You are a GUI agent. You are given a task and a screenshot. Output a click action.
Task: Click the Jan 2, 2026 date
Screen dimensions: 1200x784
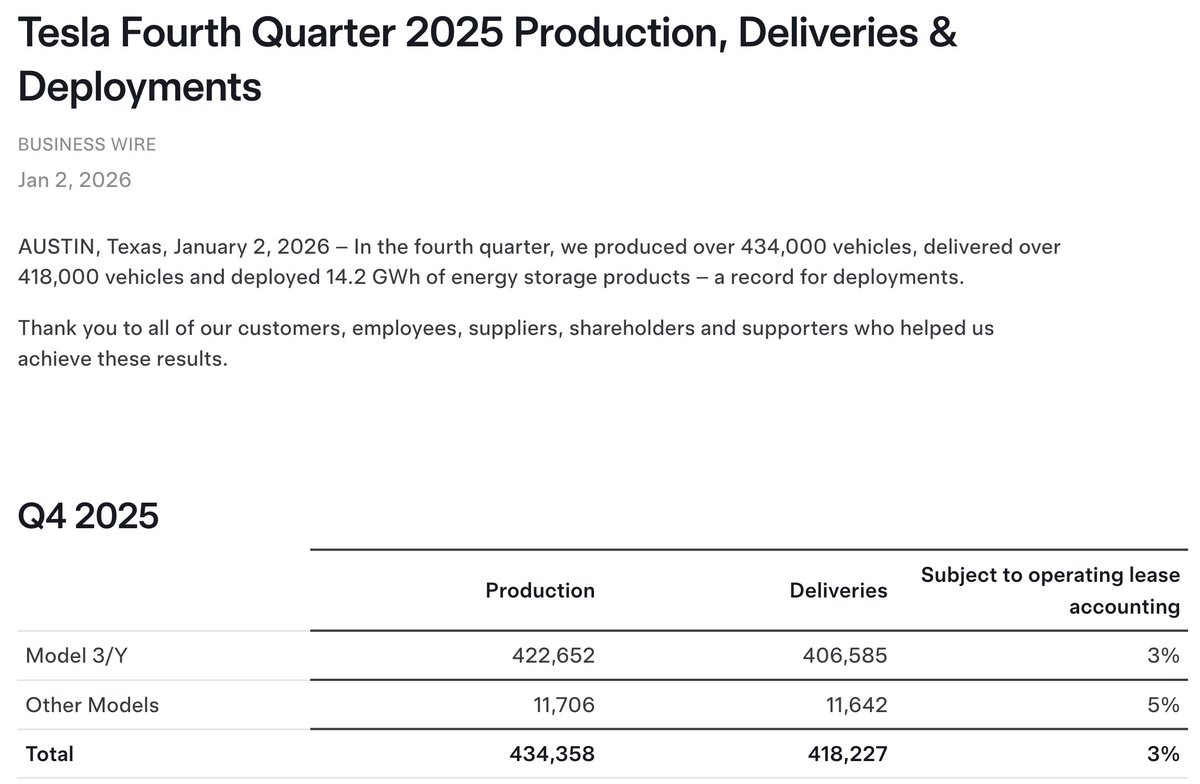point(75,180)
